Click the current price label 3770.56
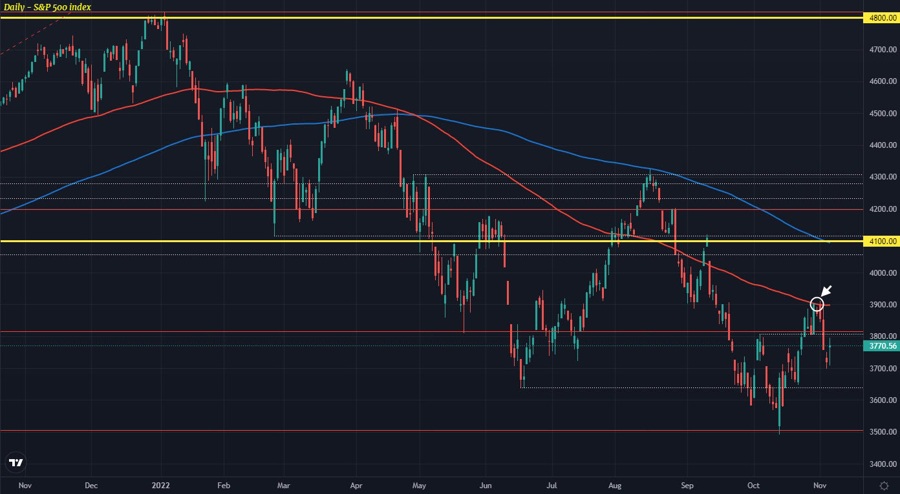Screen dimensions: 900x494 click(882, 346)
